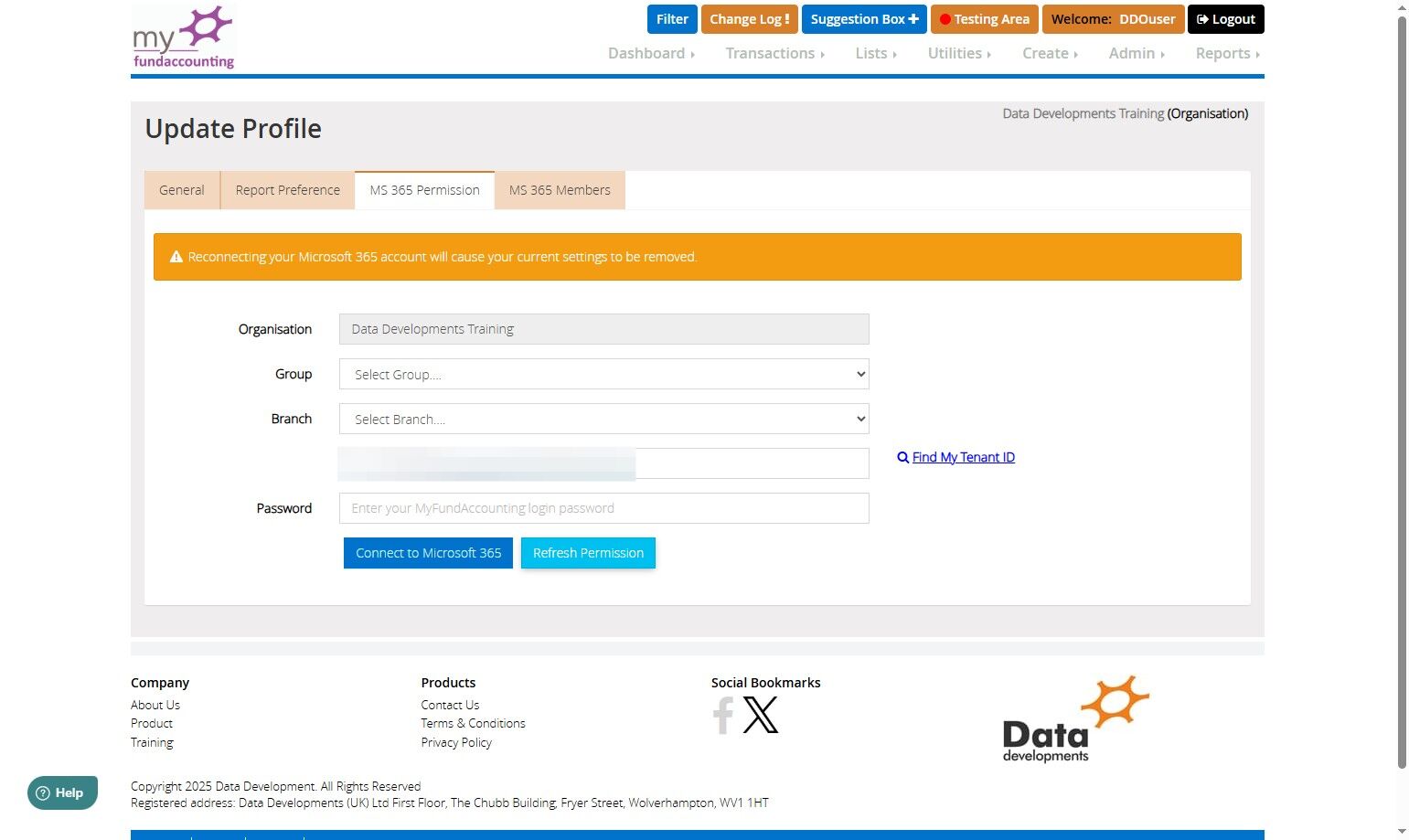Viewport: 1409px width, 840px height.
Task: Click the Products footer heading
Action: [x=448, y=683]
